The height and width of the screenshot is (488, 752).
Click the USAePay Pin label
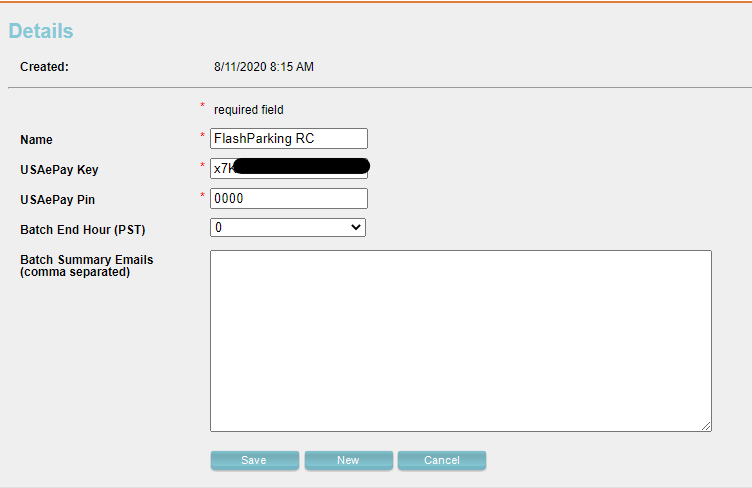click(x=57, y=200)
